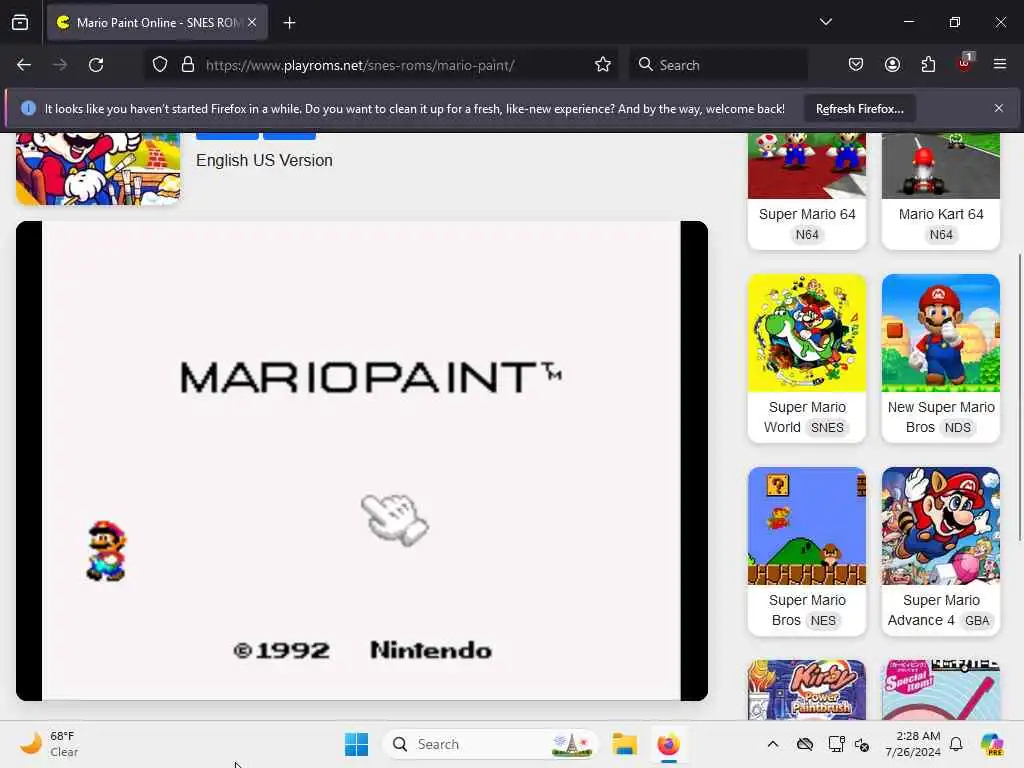Screen dimensions: 1024x768
Task: Open Kirby Power Paintbrush thumbnail
Action: (x=807, y=690)
